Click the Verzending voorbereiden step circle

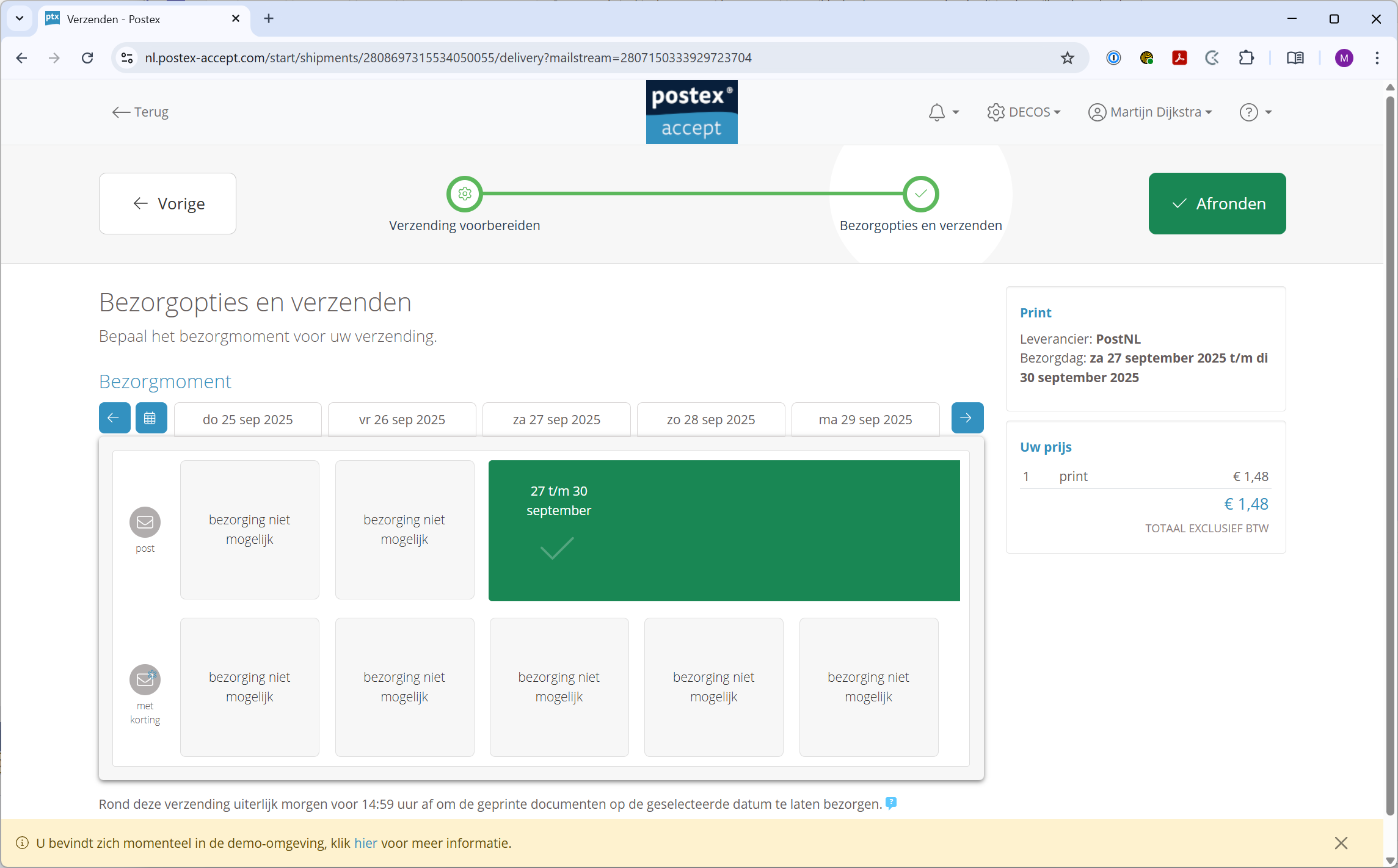tap(465, 194)
